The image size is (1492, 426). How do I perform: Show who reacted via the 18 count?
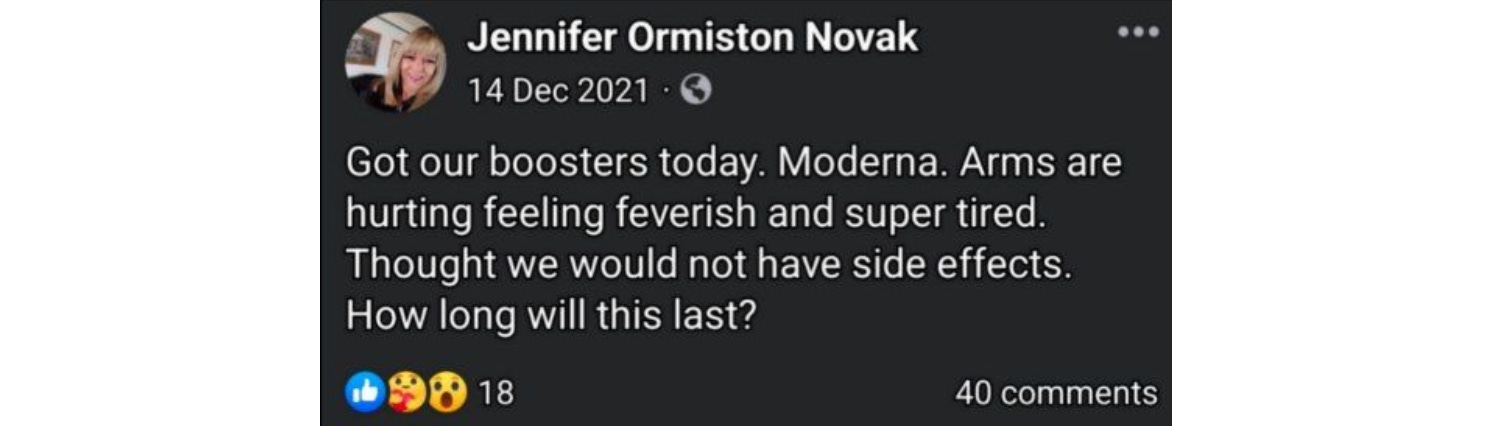click(x=496, y=393)
